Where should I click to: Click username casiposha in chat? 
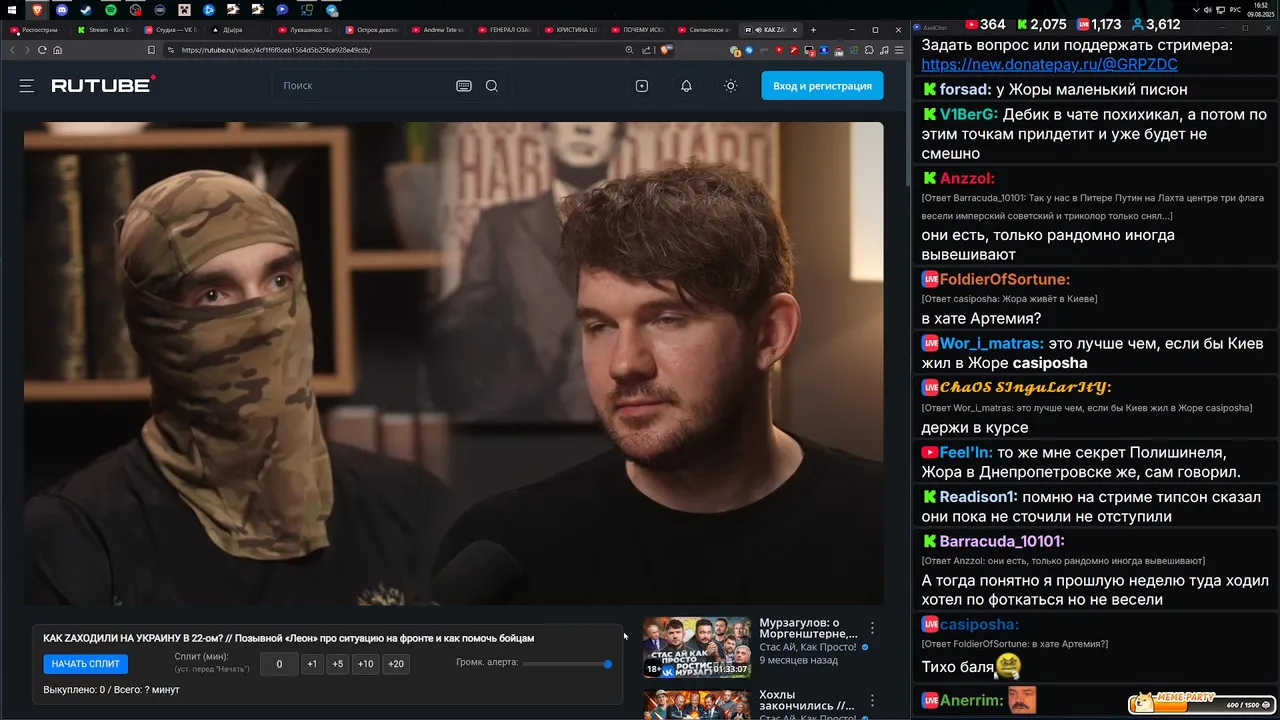[x=979, y=623]
